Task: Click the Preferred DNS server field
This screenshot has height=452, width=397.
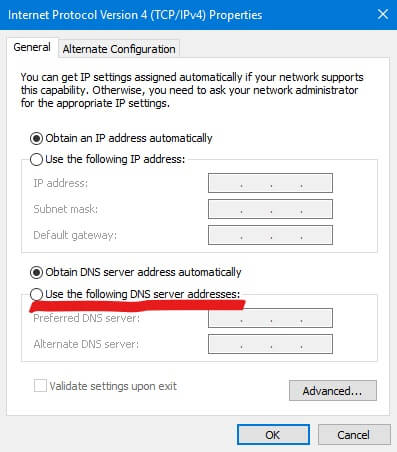Action: click(x=270, y=318)
